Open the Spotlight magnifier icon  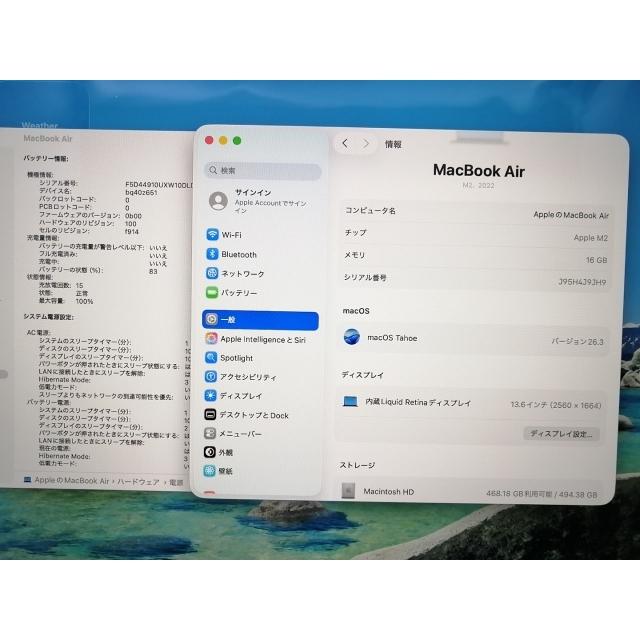(211, 358)
